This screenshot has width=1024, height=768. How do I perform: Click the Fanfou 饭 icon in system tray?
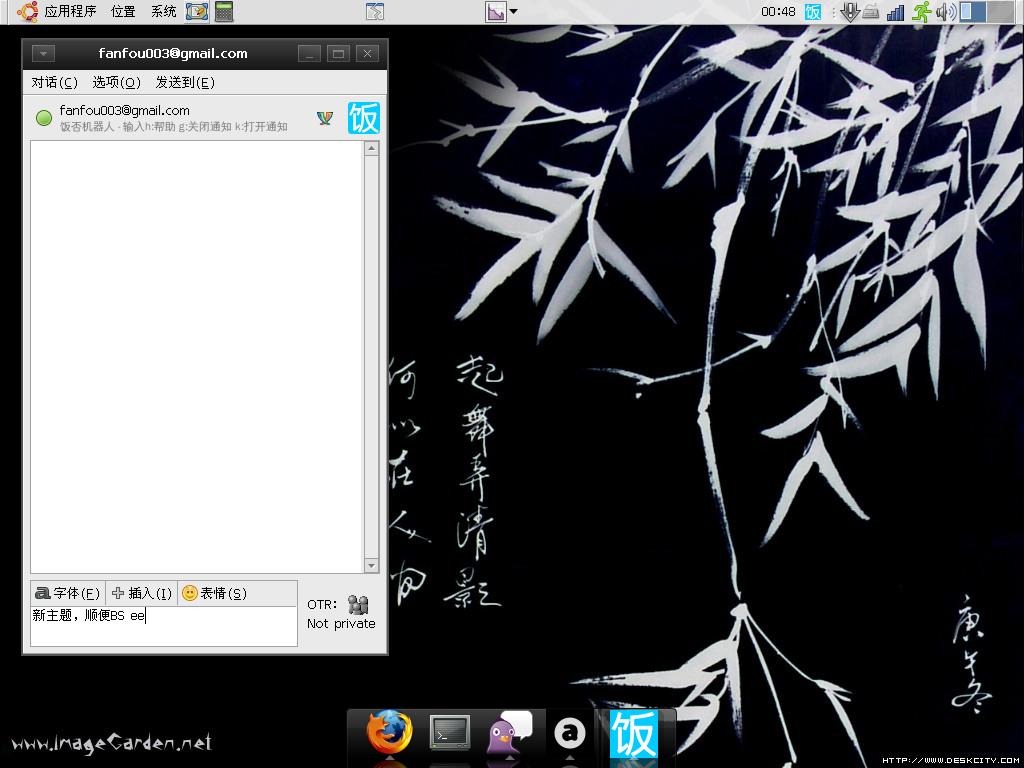pyautogui.click(x=813, y=12)
